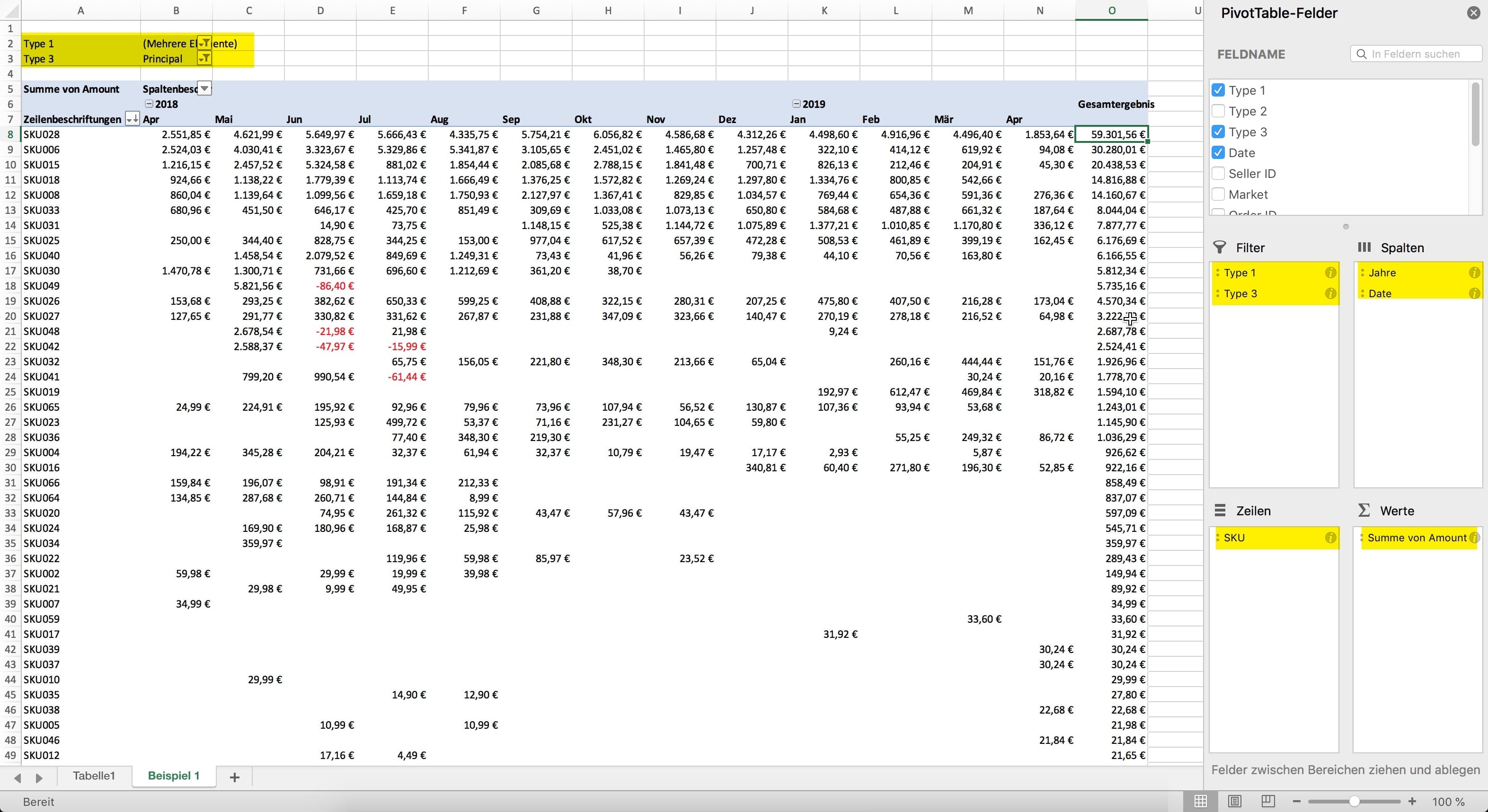Check the Market field checkbox
This screenshot has width=1488, height=812.
1218,194
